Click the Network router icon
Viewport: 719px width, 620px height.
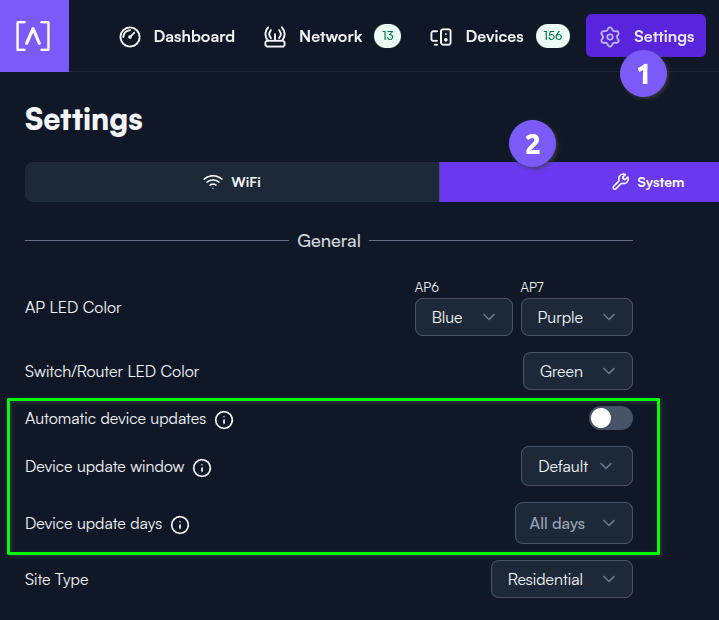(x=275, y=37)
